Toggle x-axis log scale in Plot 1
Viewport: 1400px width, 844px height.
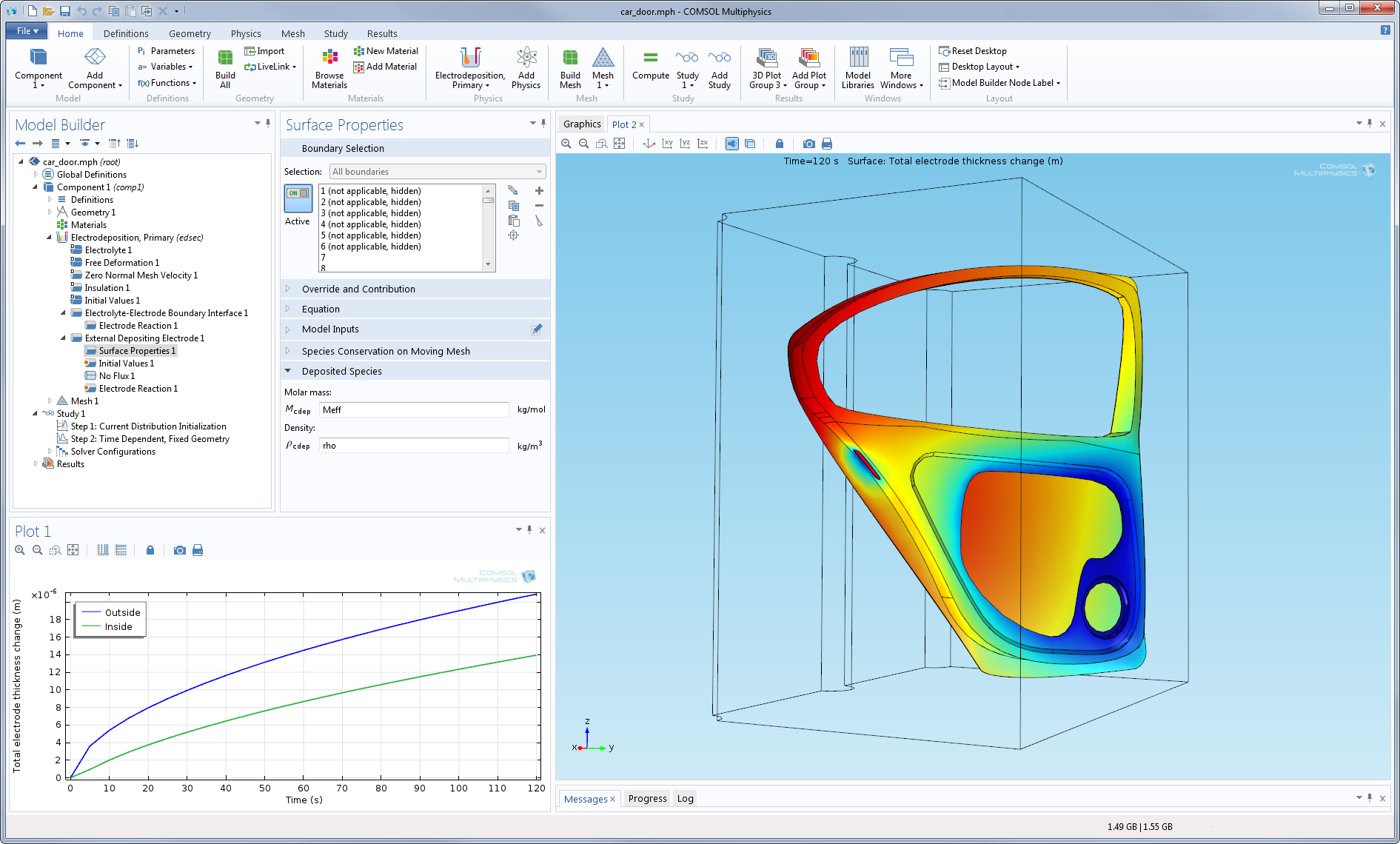pyautogui.click(x=103, y=550)
